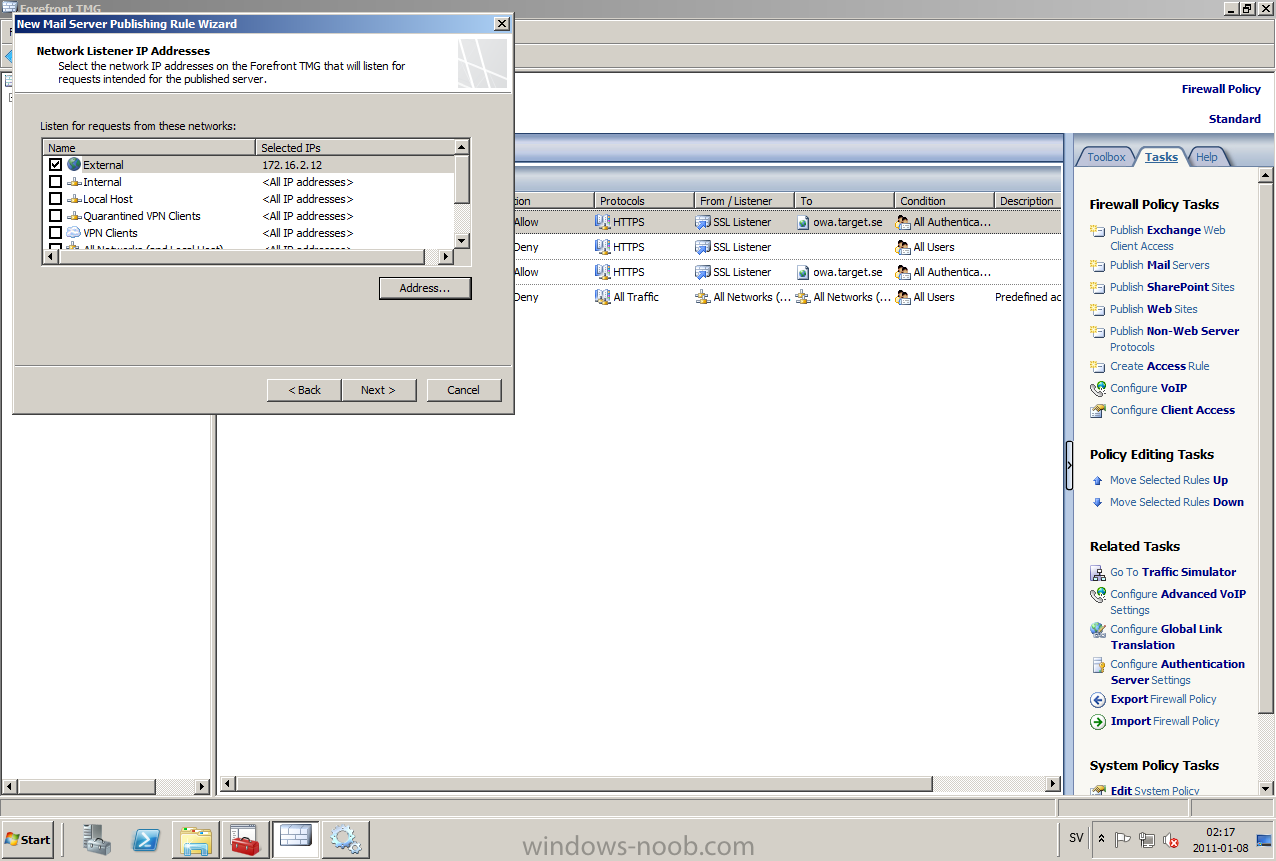Open Server Manager from the taskbar
The height and width of the screenshot is (861, 1276).
(97, 840)
